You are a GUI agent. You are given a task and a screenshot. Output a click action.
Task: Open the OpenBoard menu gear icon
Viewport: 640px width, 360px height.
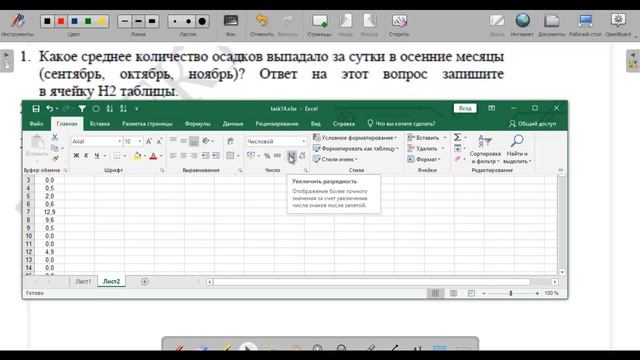point(618,20)
